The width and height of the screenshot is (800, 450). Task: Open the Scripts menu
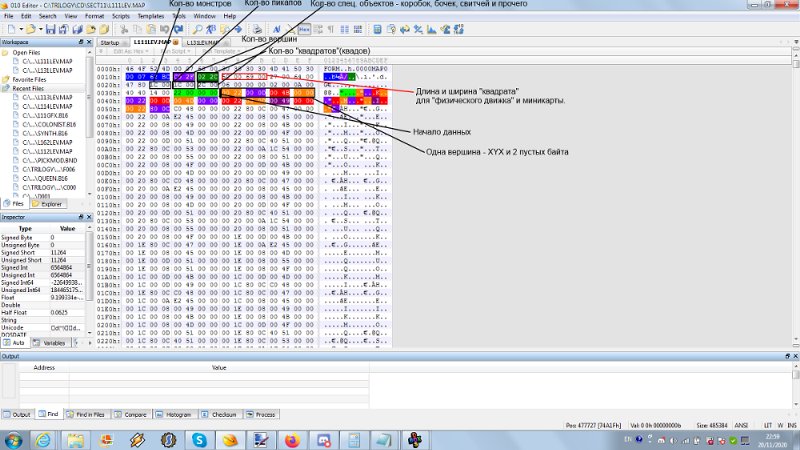point(121,16)
